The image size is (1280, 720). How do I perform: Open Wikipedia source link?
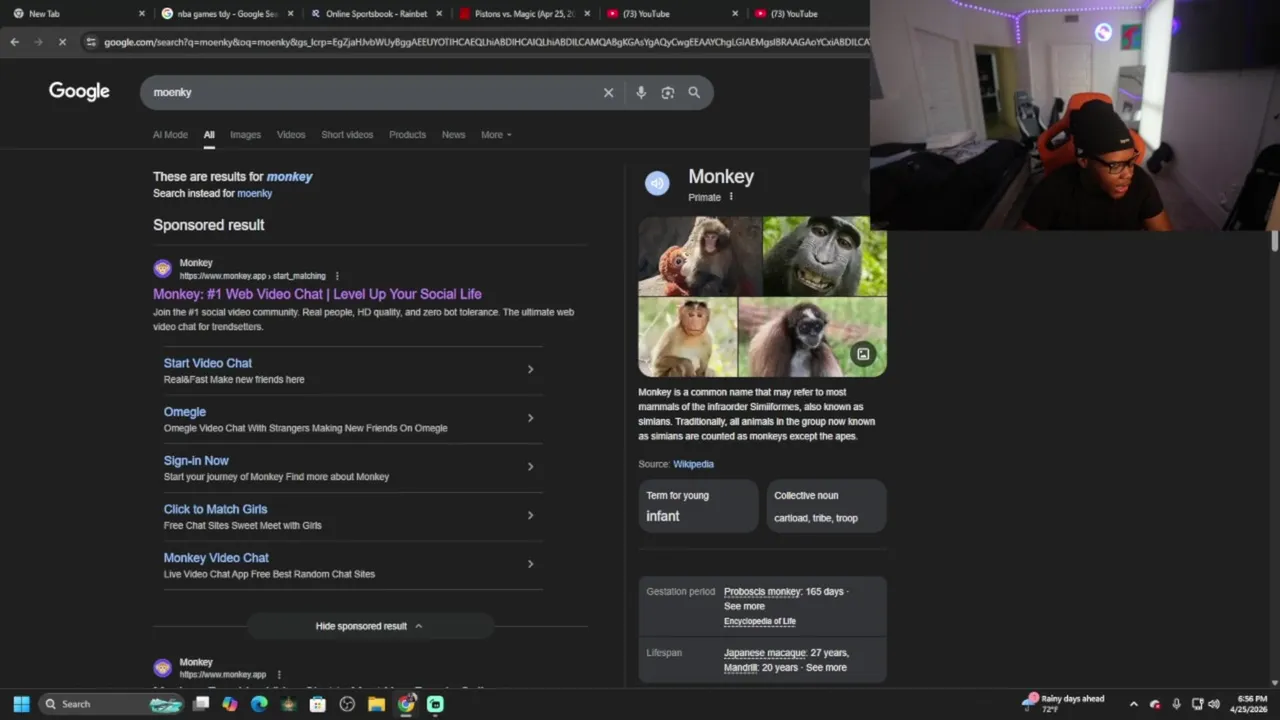coord(693,464)
